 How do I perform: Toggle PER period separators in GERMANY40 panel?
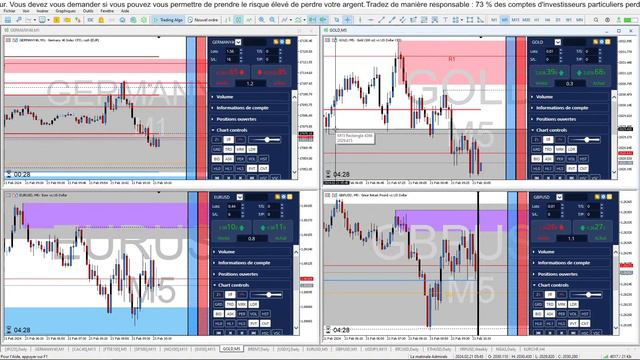coord(240,159)
